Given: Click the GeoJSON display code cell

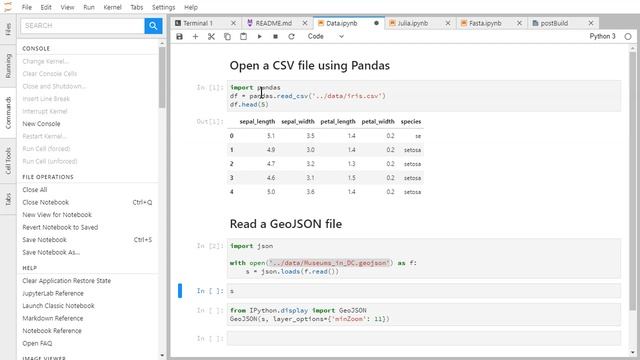Looking at the screenshot, I should (x=424, y=315).
